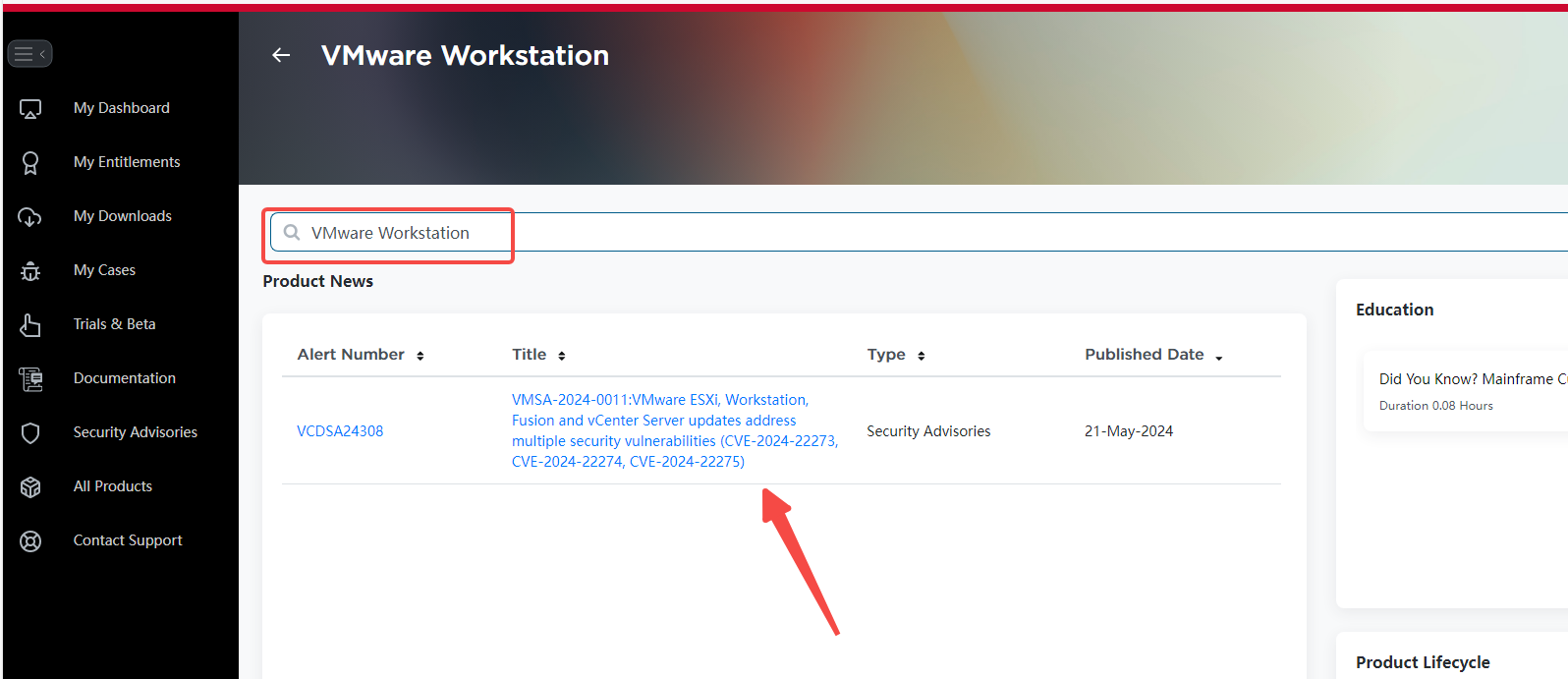Click the Security Advisories shield icon

30,432
